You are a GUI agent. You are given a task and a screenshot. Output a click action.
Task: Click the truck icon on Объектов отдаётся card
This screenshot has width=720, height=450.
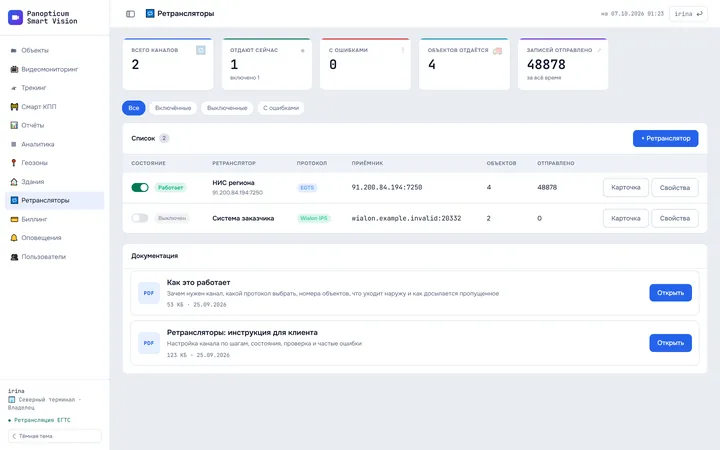point(497,51)
